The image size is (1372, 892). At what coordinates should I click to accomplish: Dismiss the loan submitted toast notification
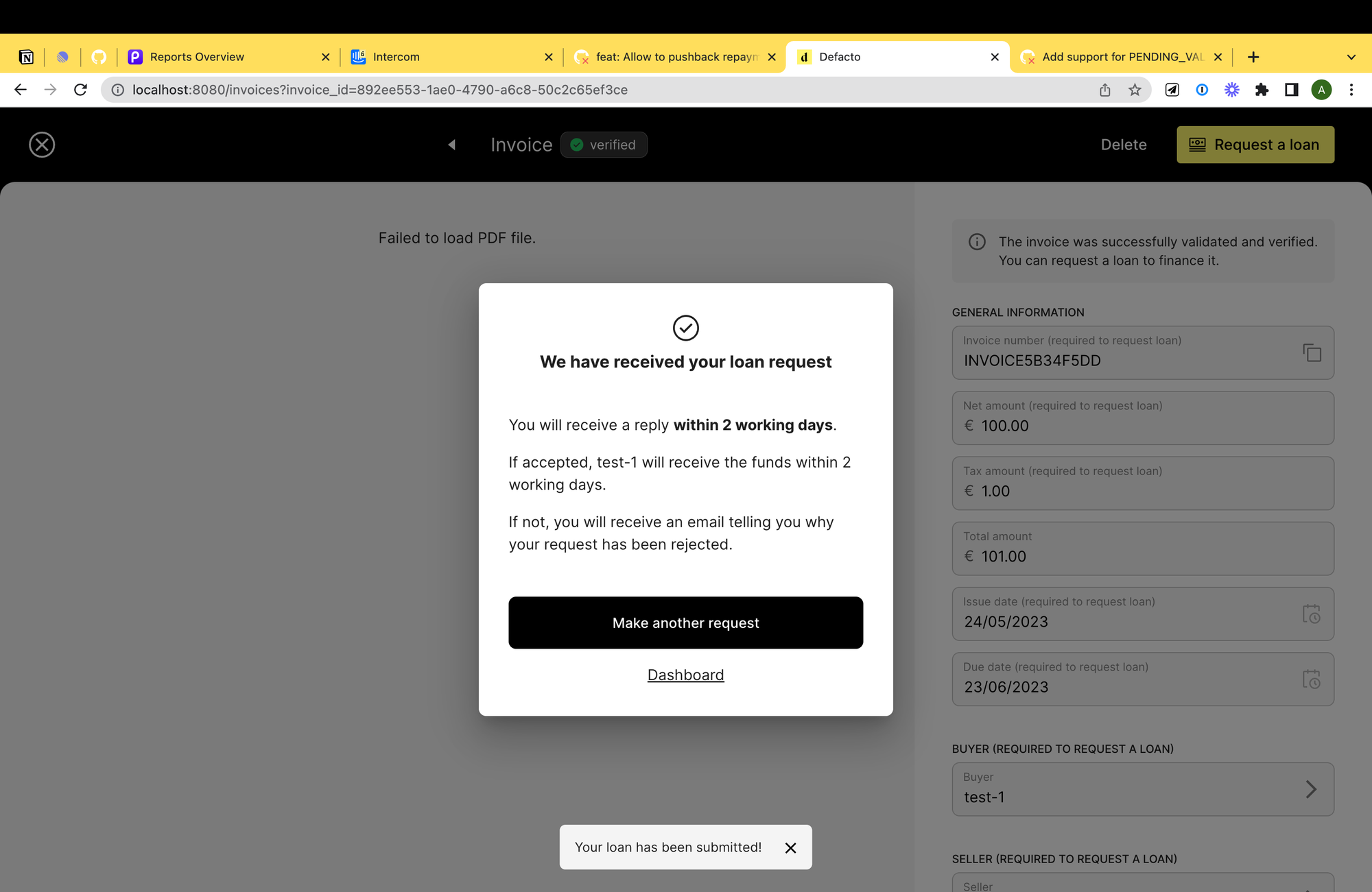pos(790,848)
